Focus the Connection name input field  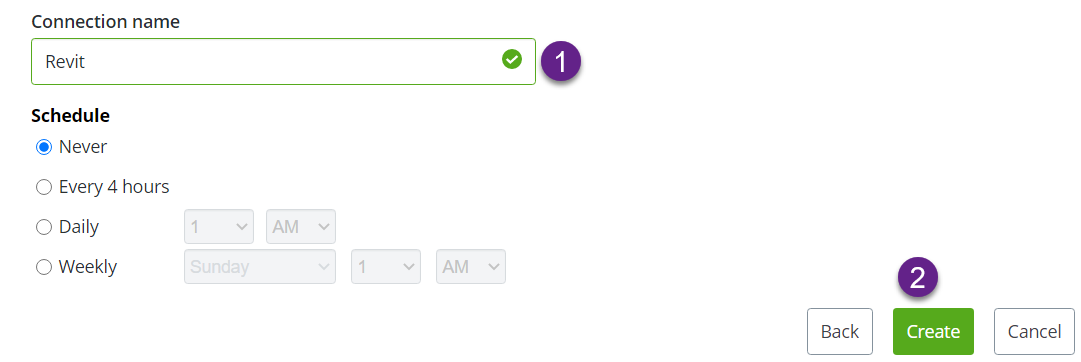coord(283,61)
